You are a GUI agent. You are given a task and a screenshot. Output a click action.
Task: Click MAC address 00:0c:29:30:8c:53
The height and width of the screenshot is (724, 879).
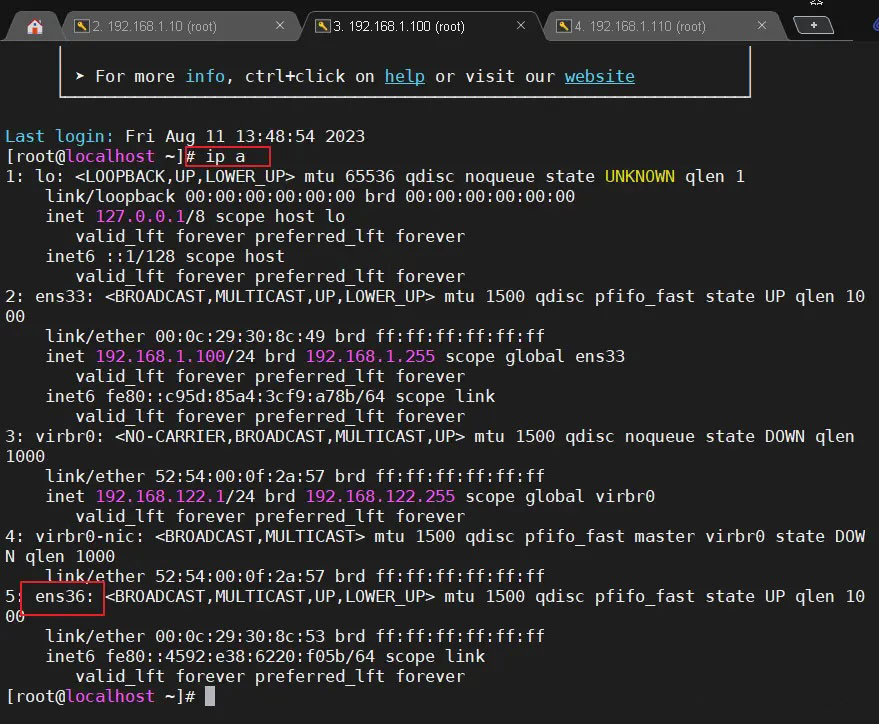(x=240, y=636)
